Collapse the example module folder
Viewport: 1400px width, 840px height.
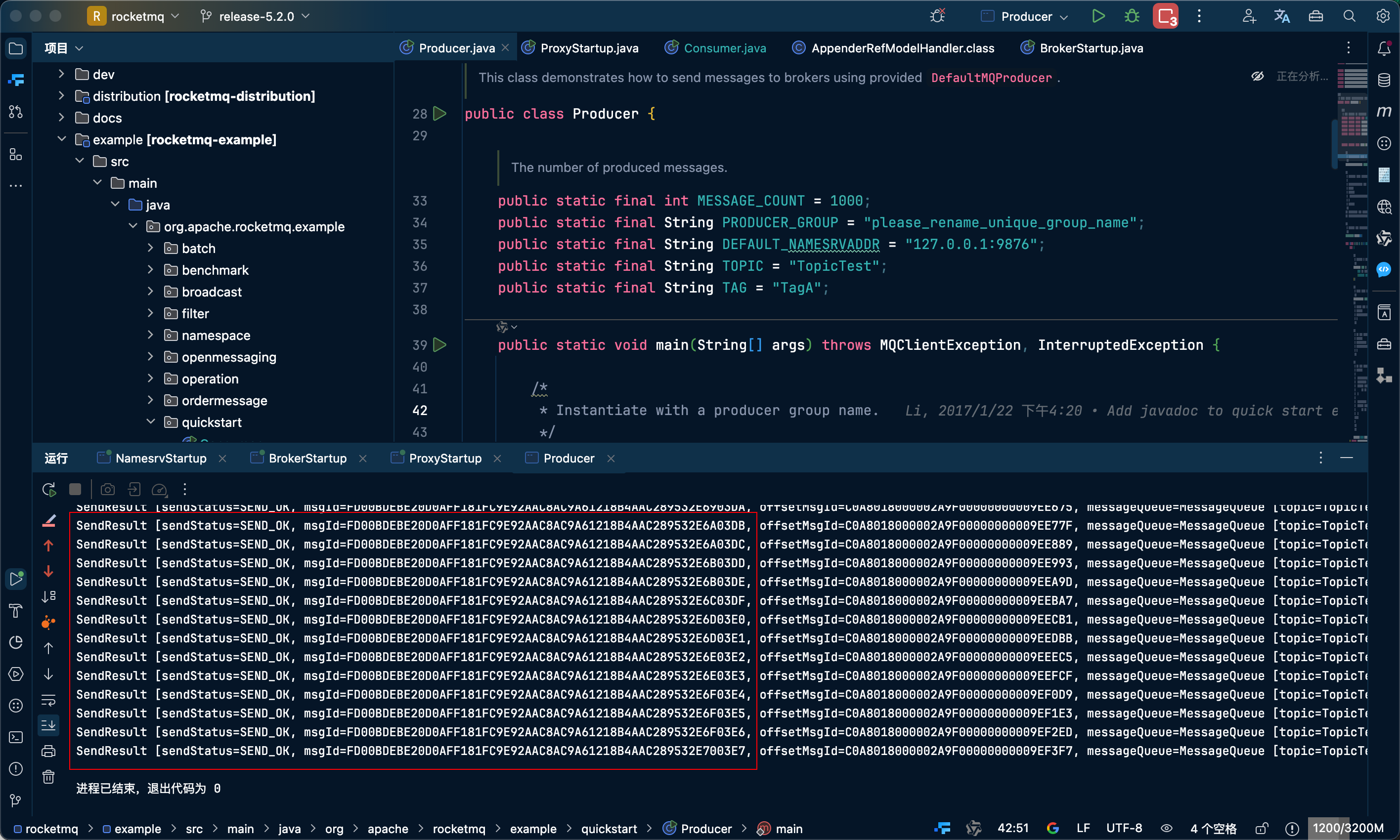tap(62, 139)
